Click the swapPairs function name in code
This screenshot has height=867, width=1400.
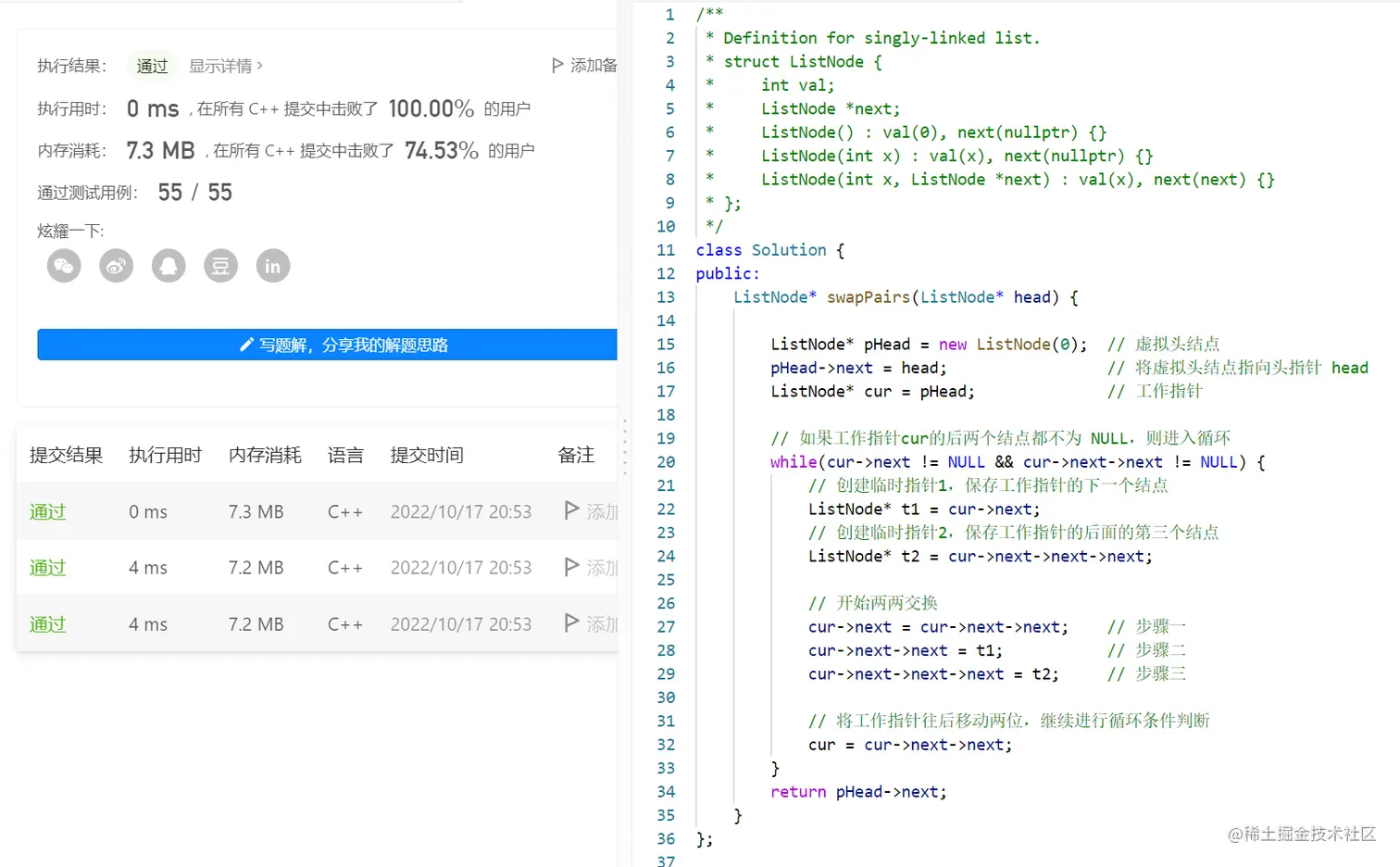coord(869,297)
